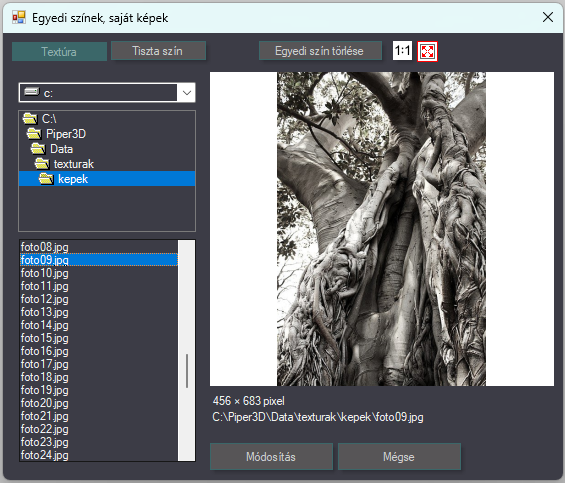The height and width of the screenshot is (483, 565).
Task: Click the texturak folder icon
Action: (x=42, y=164)
